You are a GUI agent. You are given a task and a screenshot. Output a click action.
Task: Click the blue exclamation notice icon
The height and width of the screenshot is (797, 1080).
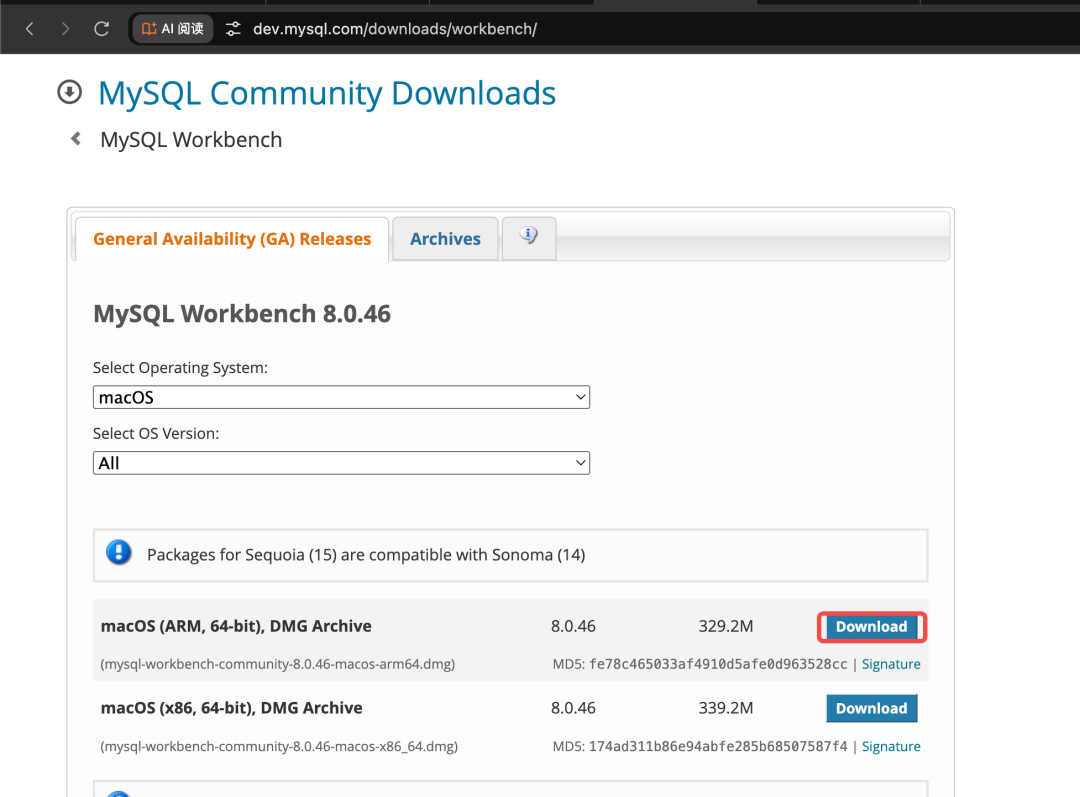tap(118, 552)
